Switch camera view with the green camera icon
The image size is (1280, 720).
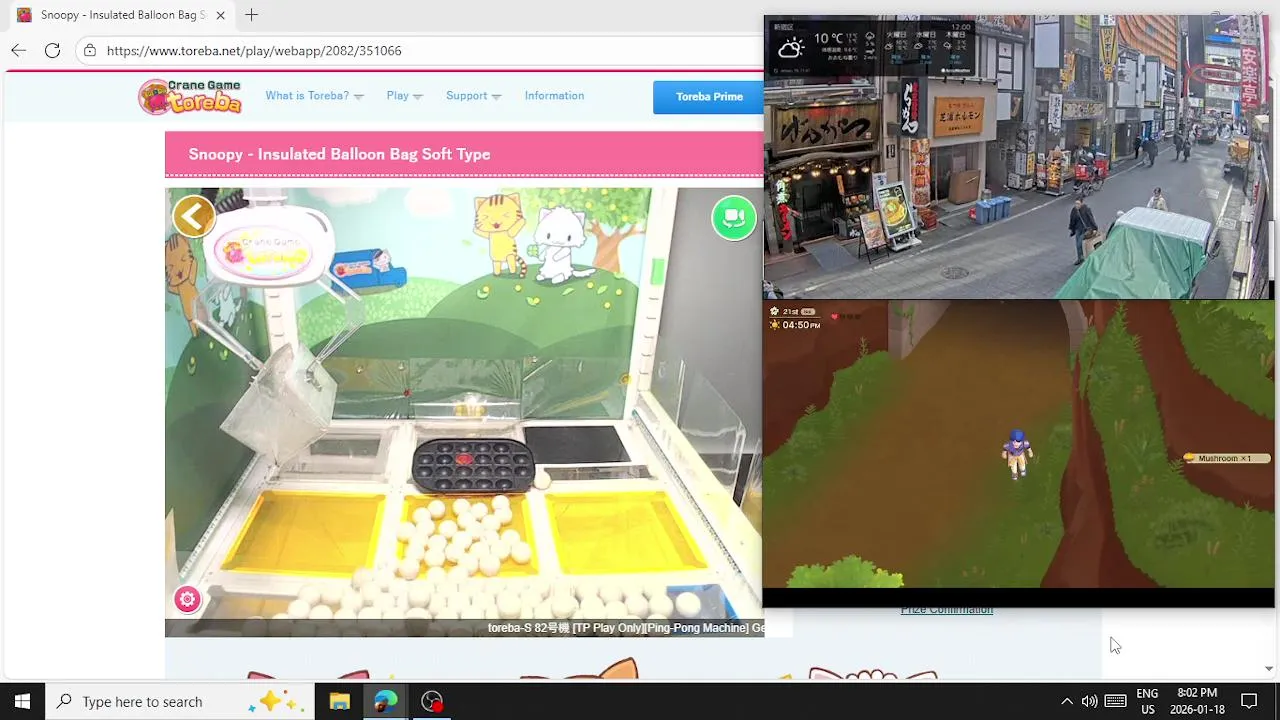[x=734, y=217]
